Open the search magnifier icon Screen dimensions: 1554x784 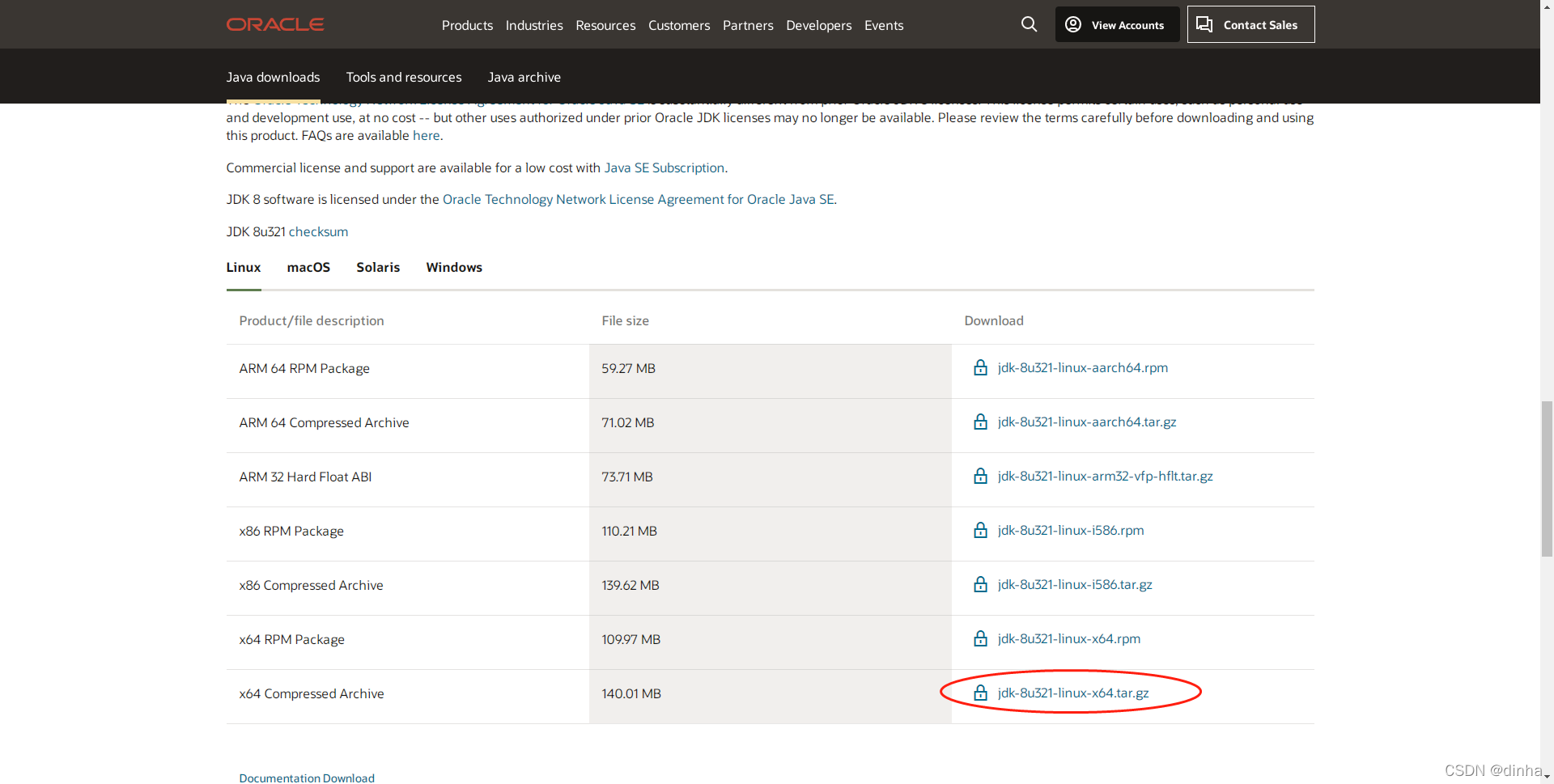tap(1029, 24)
